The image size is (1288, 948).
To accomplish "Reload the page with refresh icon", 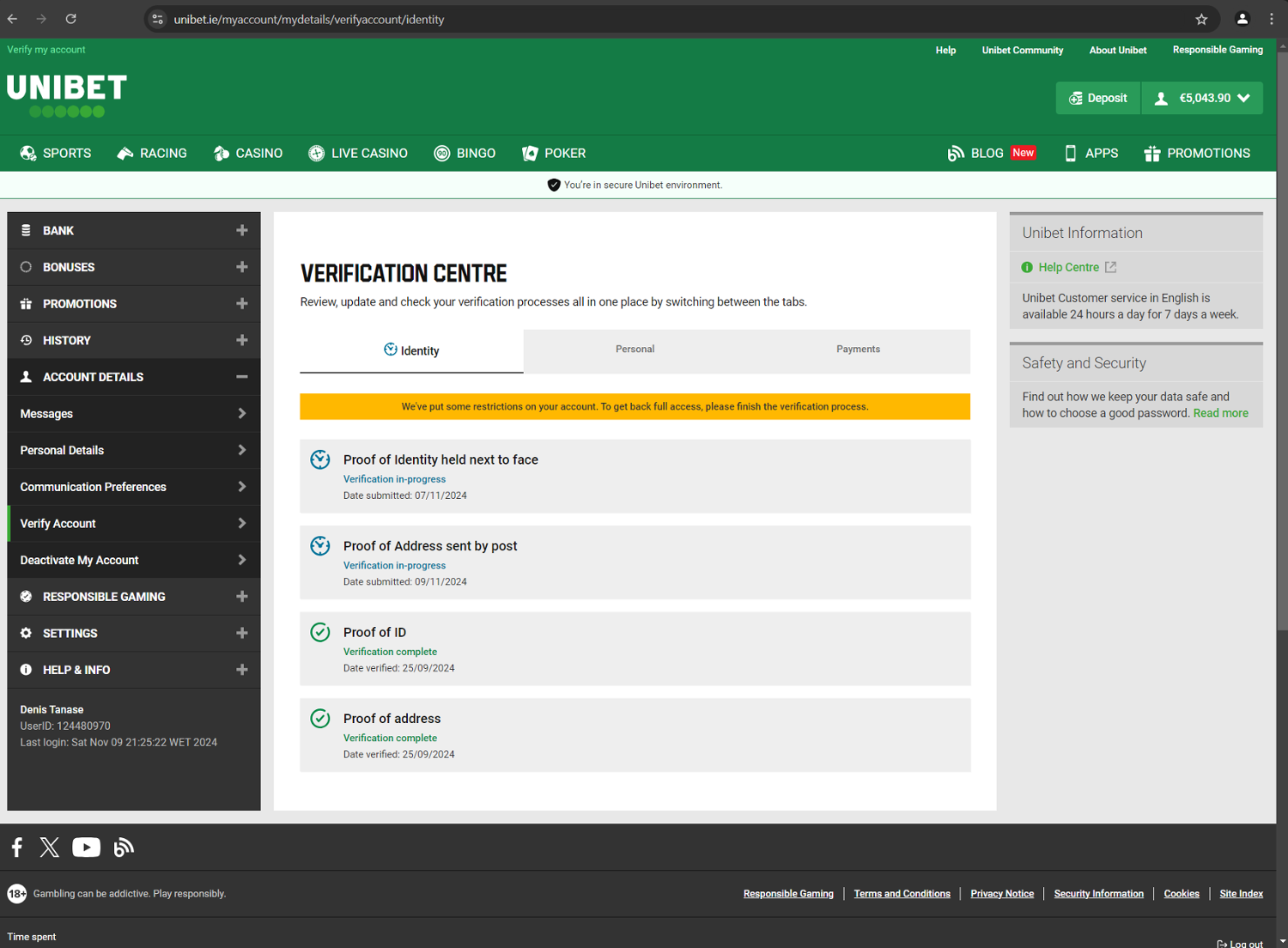I will 71,19.
